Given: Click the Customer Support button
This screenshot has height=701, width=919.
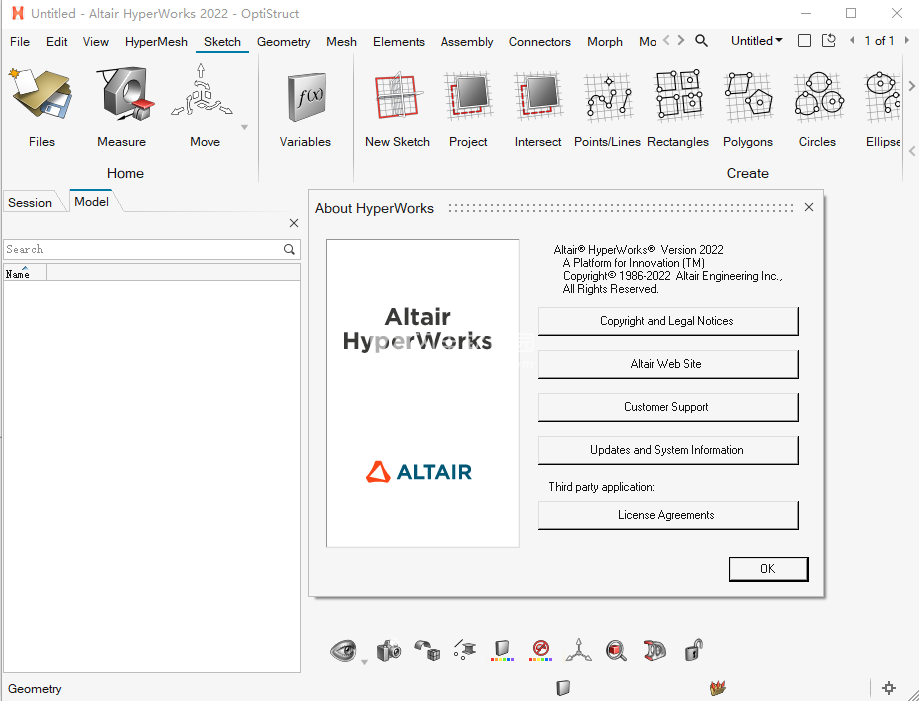Looking at the screenshot, I should click(x=667, y=407).
